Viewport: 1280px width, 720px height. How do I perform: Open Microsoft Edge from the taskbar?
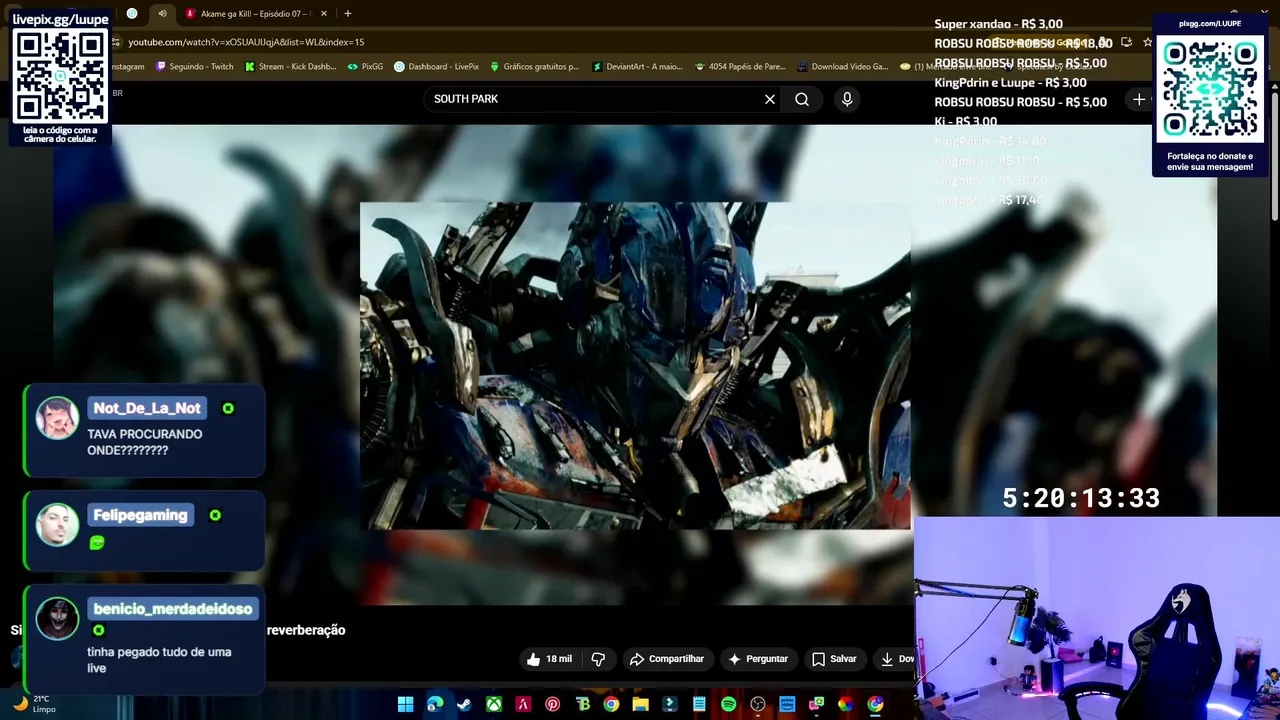(435, 704)
